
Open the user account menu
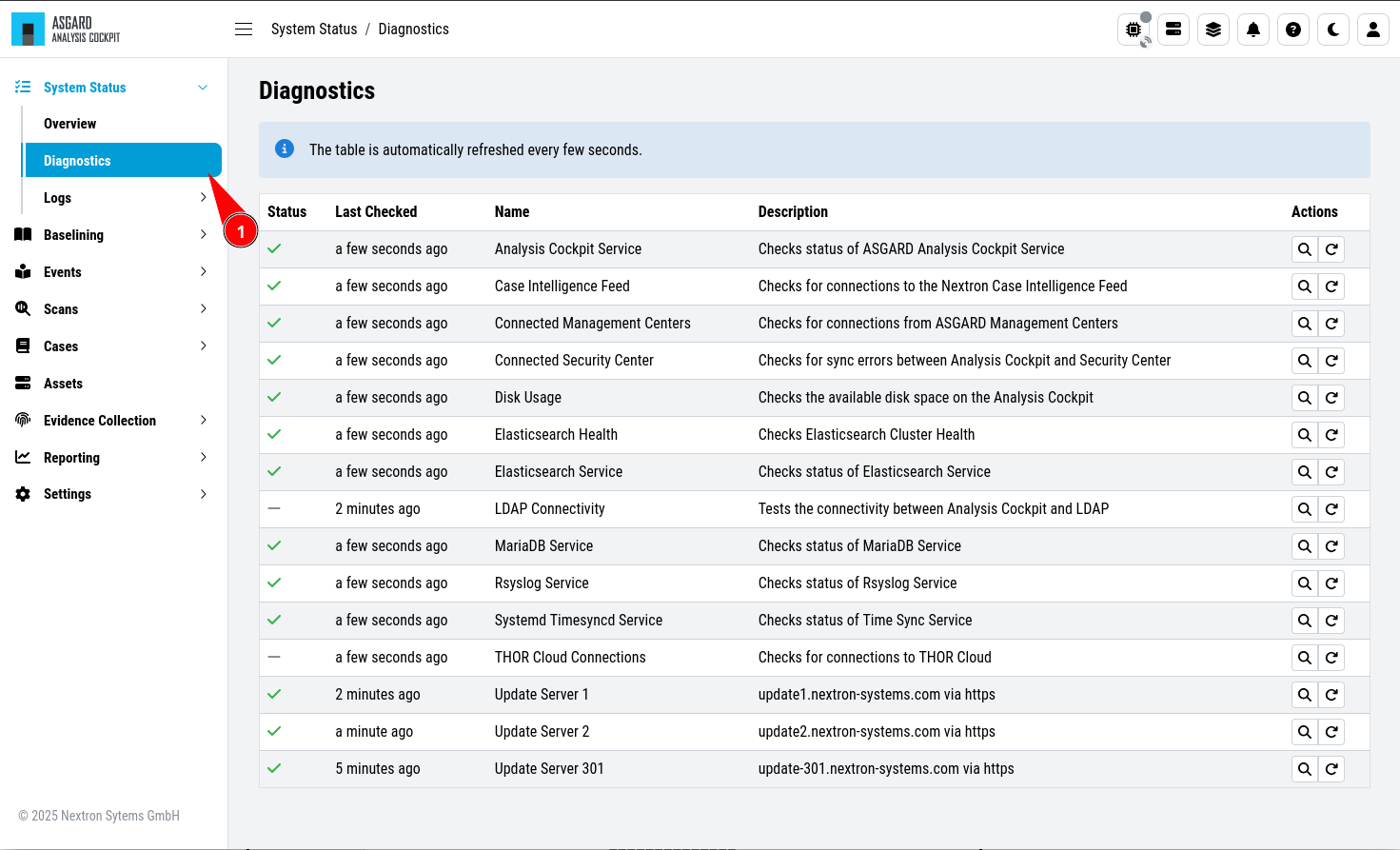coord(1373,30)
